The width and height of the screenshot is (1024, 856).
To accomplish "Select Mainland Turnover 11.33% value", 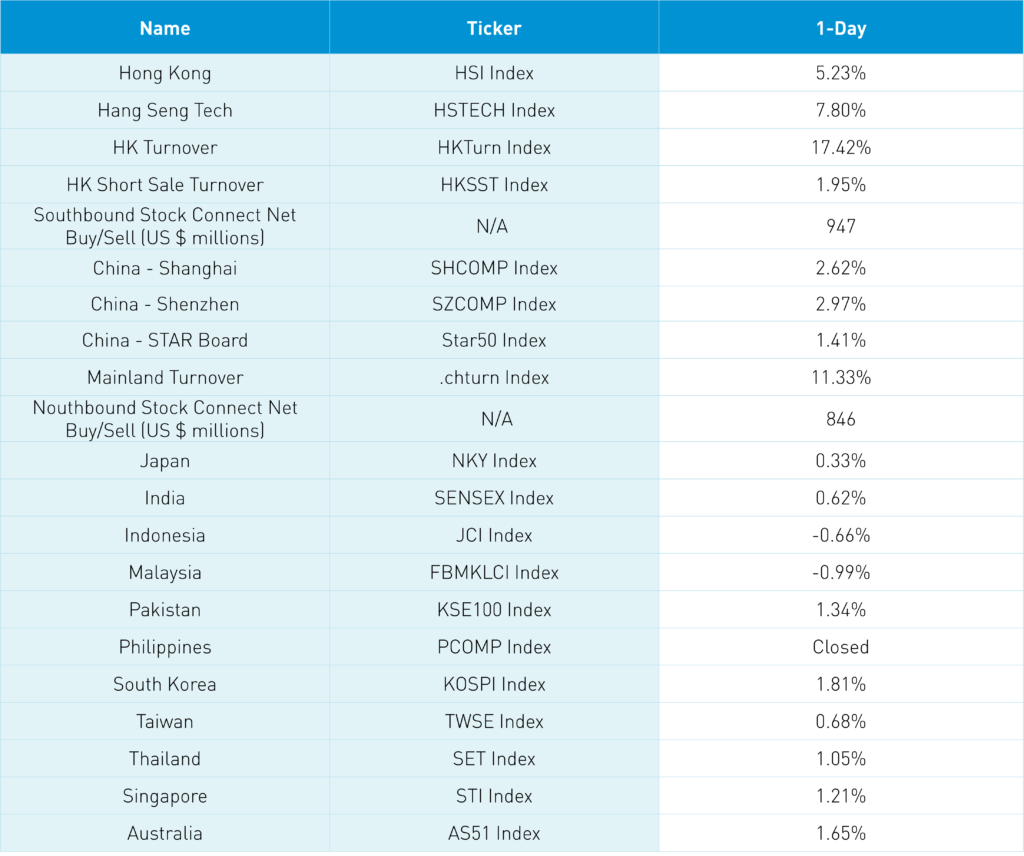I will [841, 377].
